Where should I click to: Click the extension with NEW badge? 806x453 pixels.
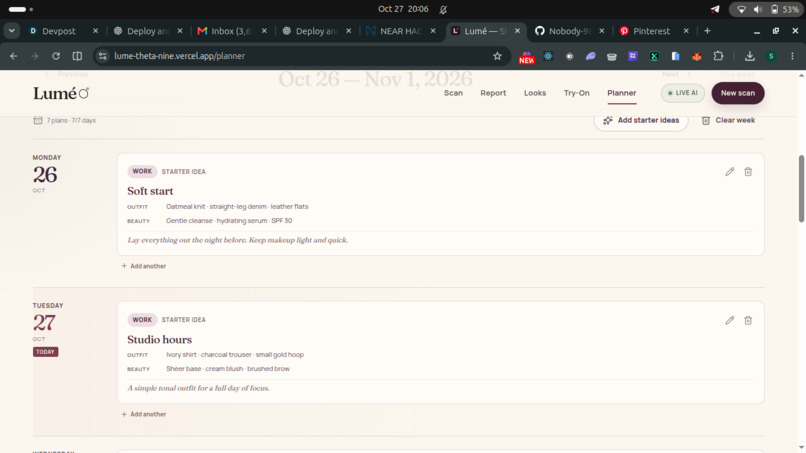click(x=526, y=57)
